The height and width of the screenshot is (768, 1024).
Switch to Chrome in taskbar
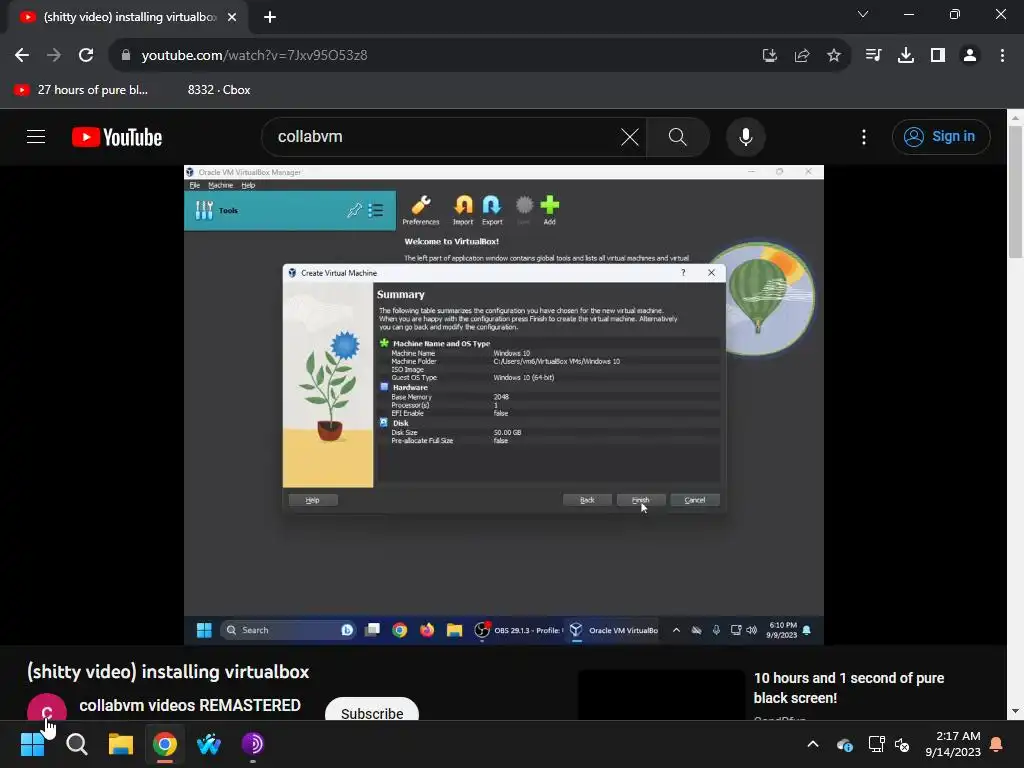pyautogui.click(x=165, y=744)
